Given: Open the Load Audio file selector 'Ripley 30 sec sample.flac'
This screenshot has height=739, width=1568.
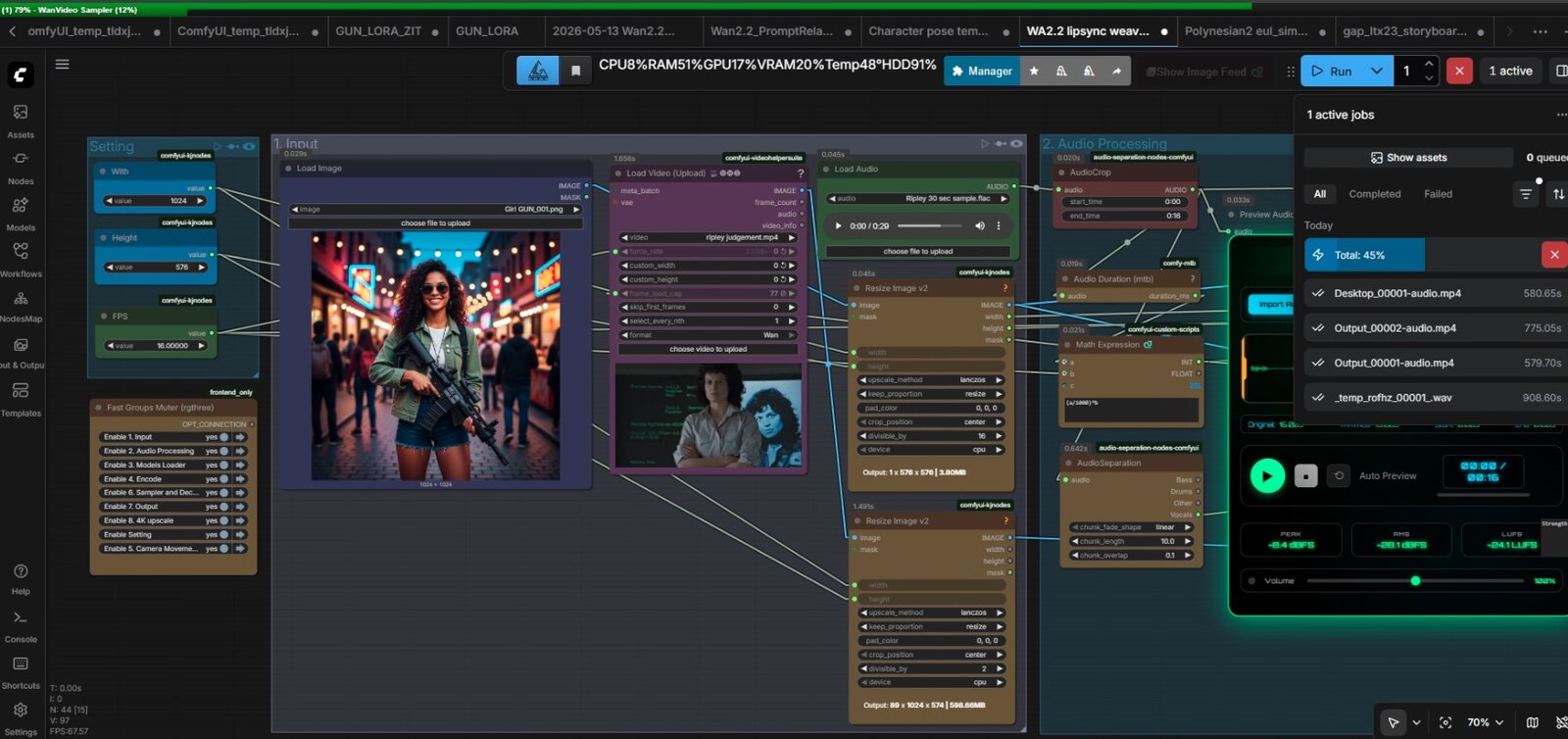Looking at the screenshot, I should [x=919, y=198].
